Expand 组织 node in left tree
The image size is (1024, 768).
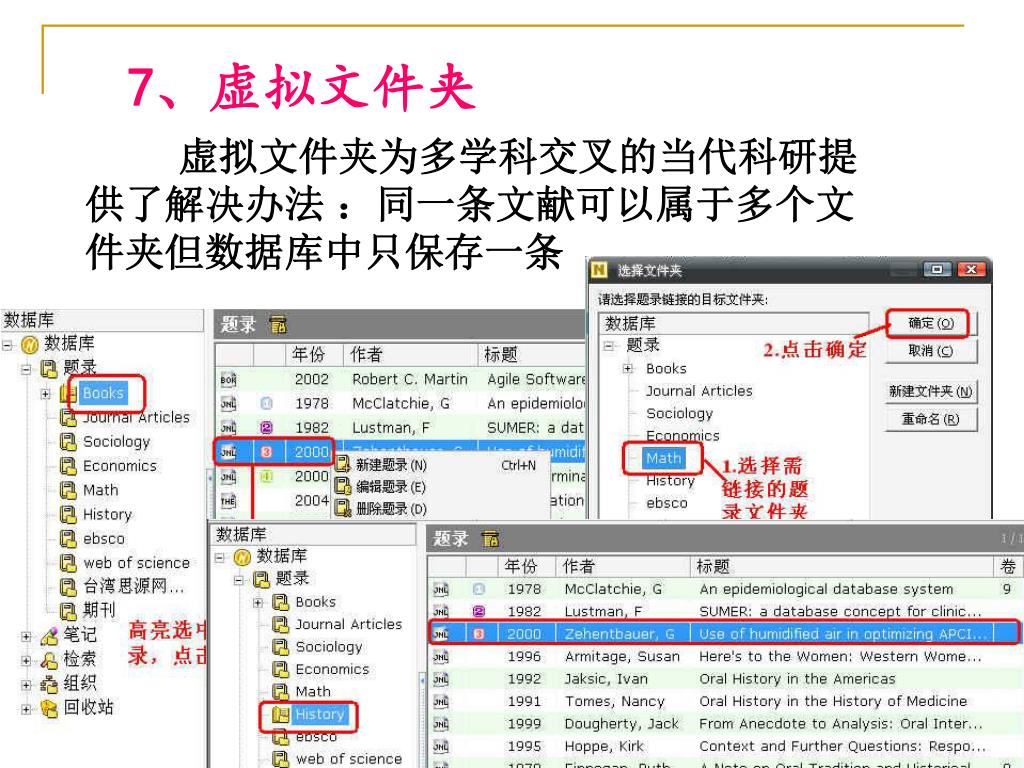point(26,685)
